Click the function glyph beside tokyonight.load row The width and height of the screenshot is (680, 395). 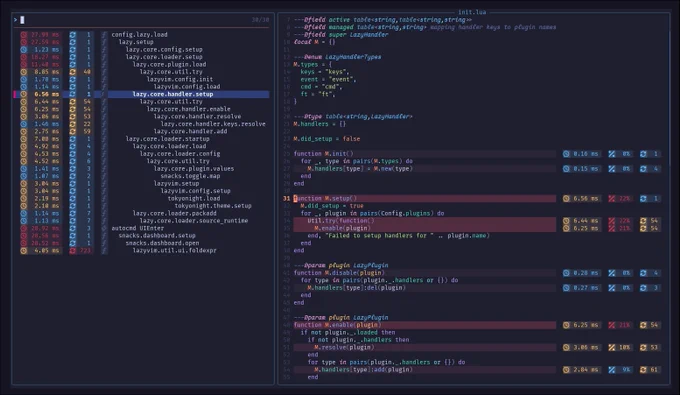pos(104,198)
